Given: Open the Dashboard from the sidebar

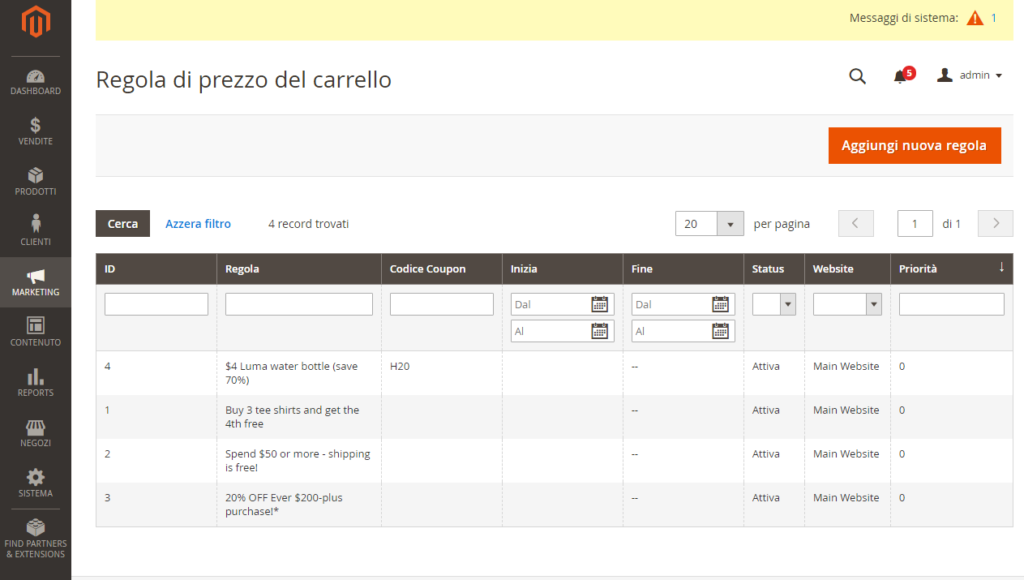Looking at the screenshot, I should 35,82.
